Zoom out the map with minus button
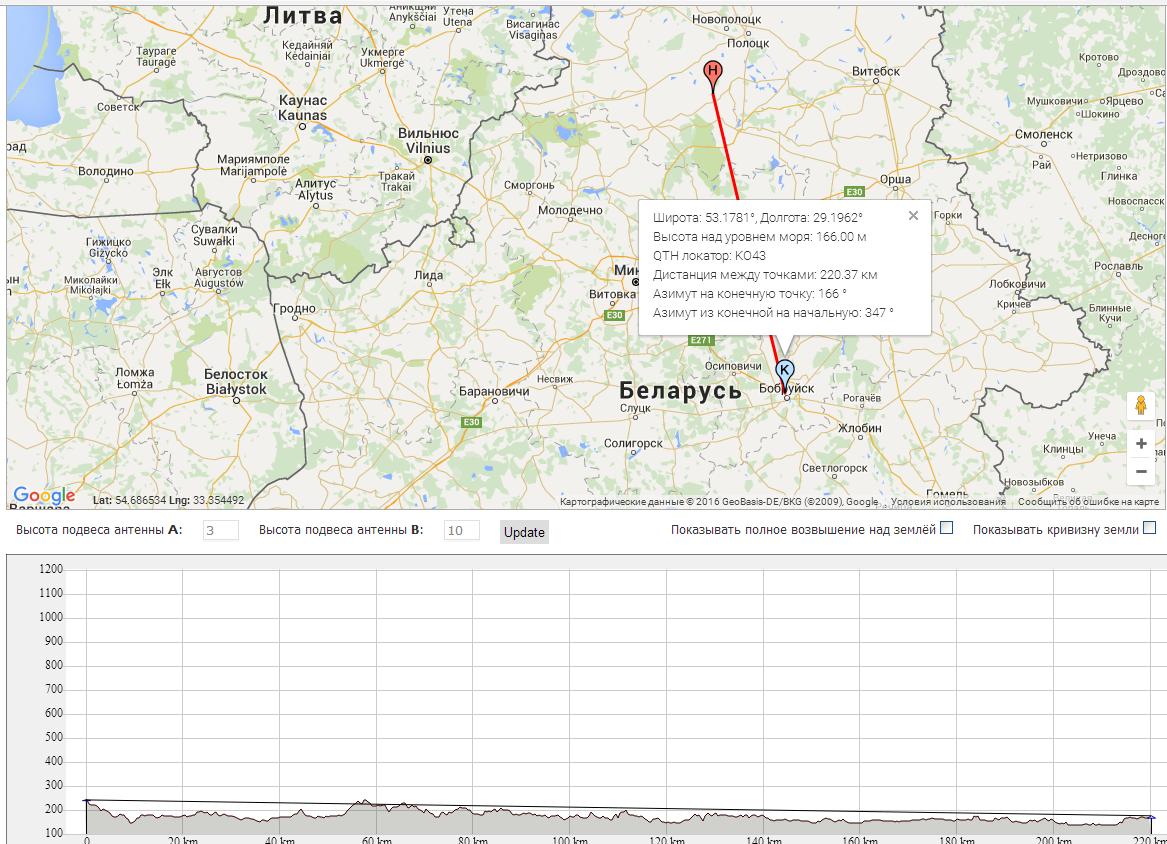The width and height of the screenshot is (1167, 844). (x=1141, y=471)
